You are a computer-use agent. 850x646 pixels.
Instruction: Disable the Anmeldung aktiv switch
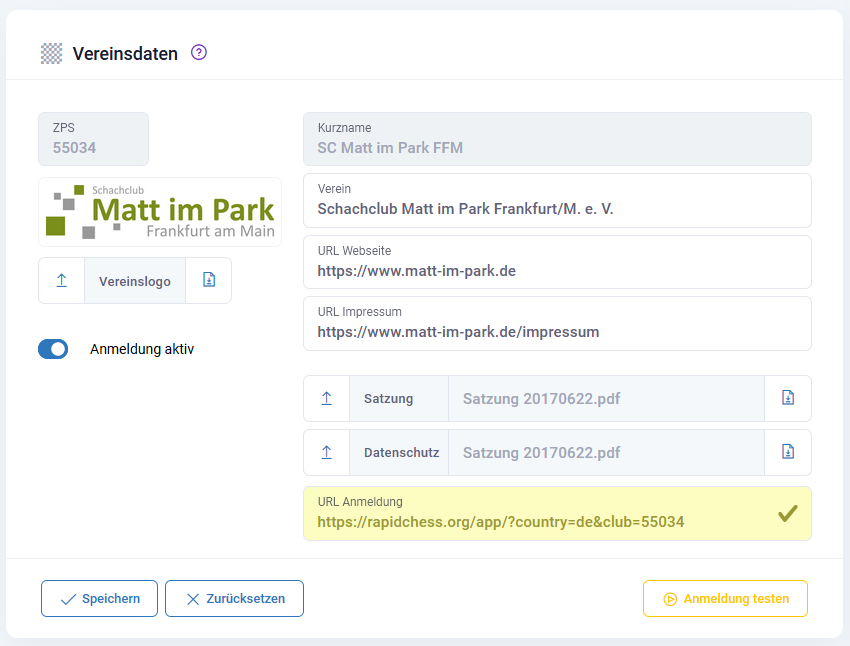(53, 349)
